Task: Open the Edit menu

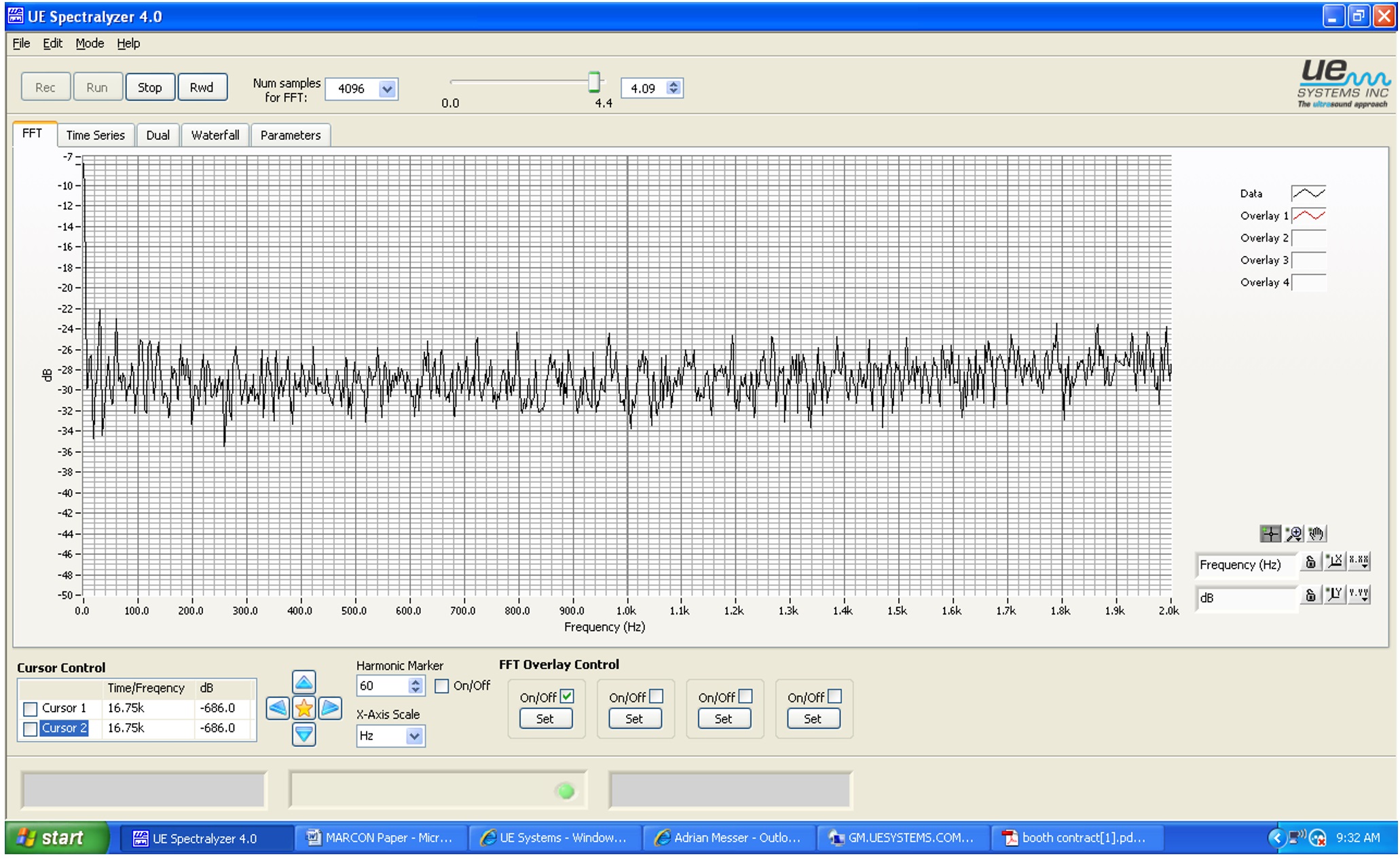Action: [52, 43]
